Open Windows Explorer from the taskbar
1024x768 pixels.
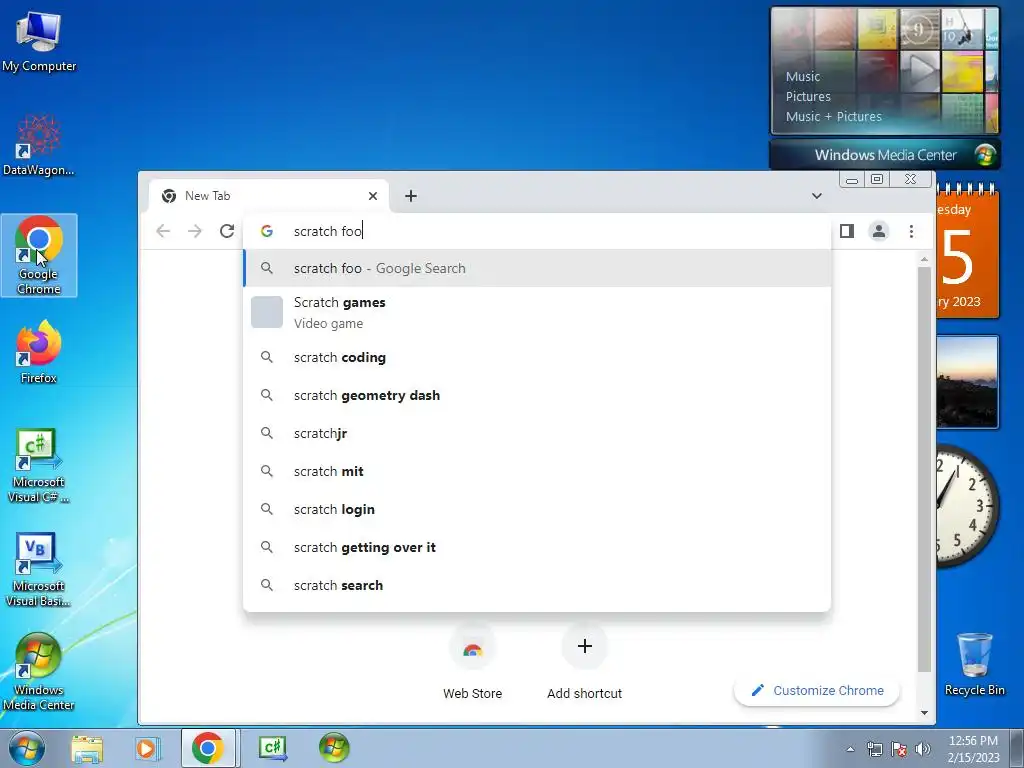pos(87,748)
